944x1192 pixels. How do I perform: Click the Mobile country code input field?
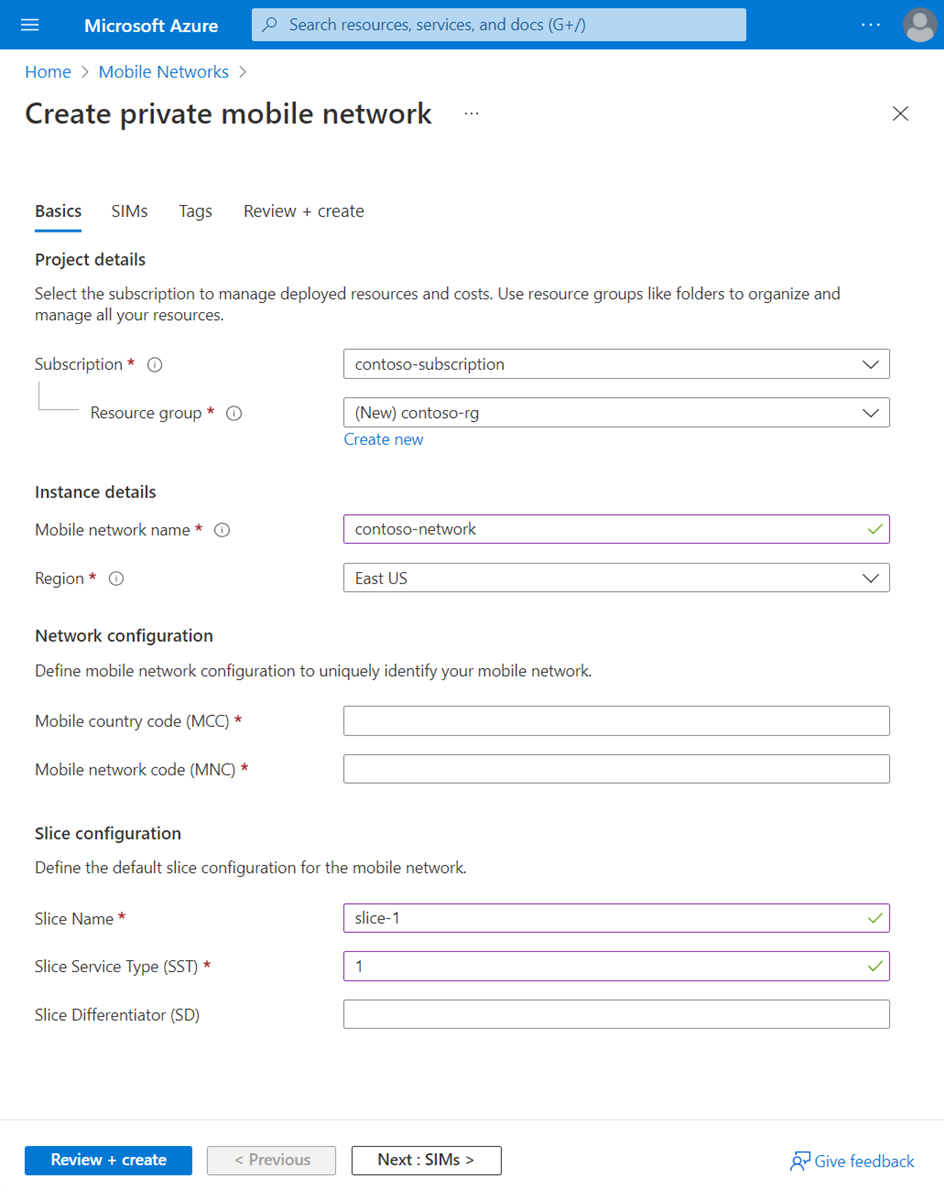click(616, 720)
